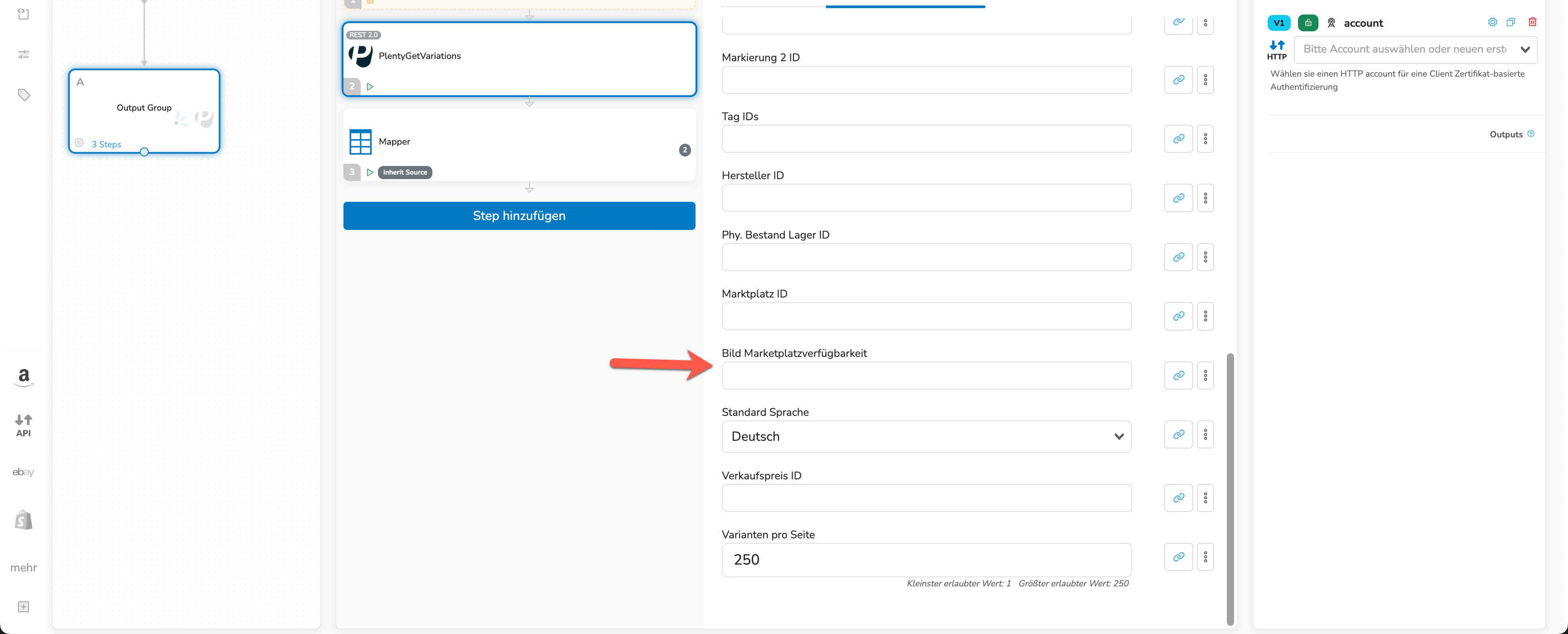Expand the mehr section in sidebar
This screenshot has width=1568, height=634.
(23, 568)
